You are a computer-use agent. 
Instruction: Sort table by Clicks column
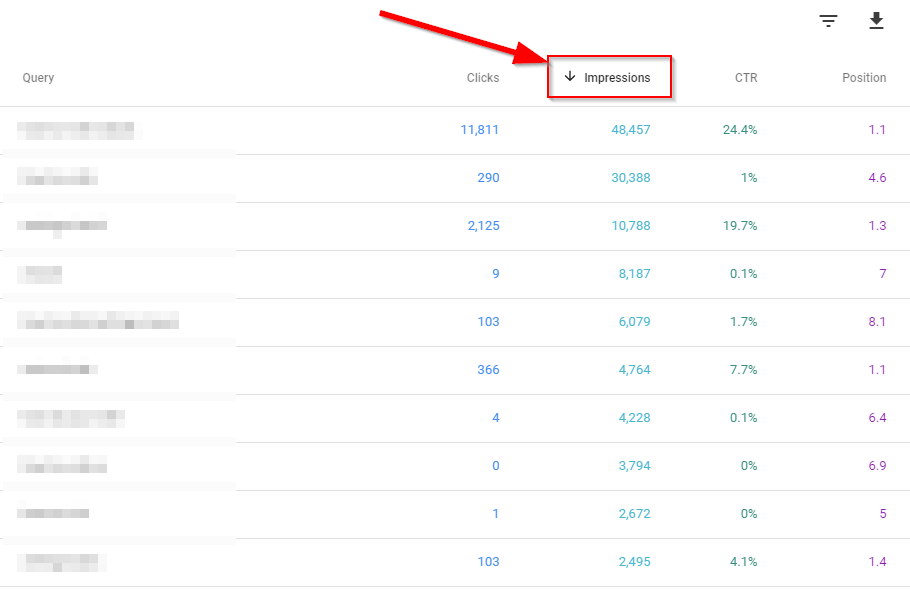482,78
